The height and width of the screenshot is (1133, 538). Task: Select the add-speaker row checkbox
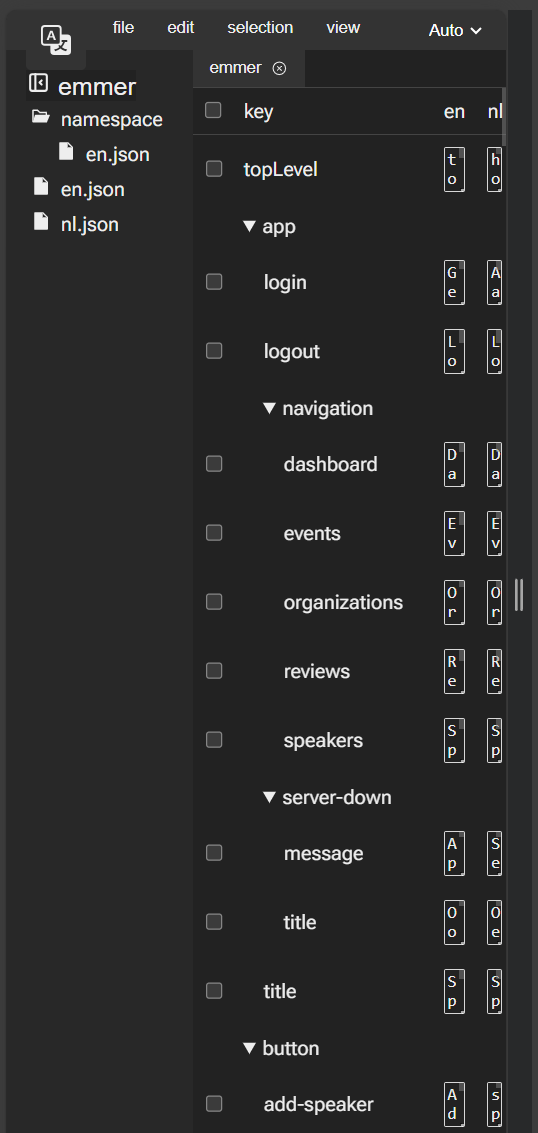[214, 1103]
